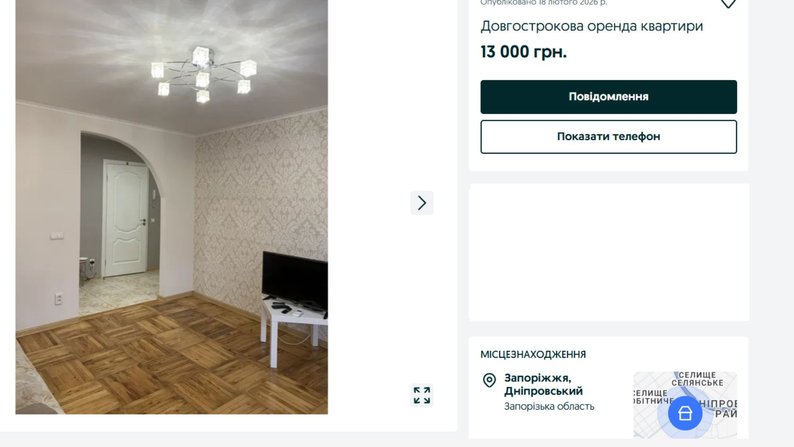Click the white door in the photo

tap(126, 218)
